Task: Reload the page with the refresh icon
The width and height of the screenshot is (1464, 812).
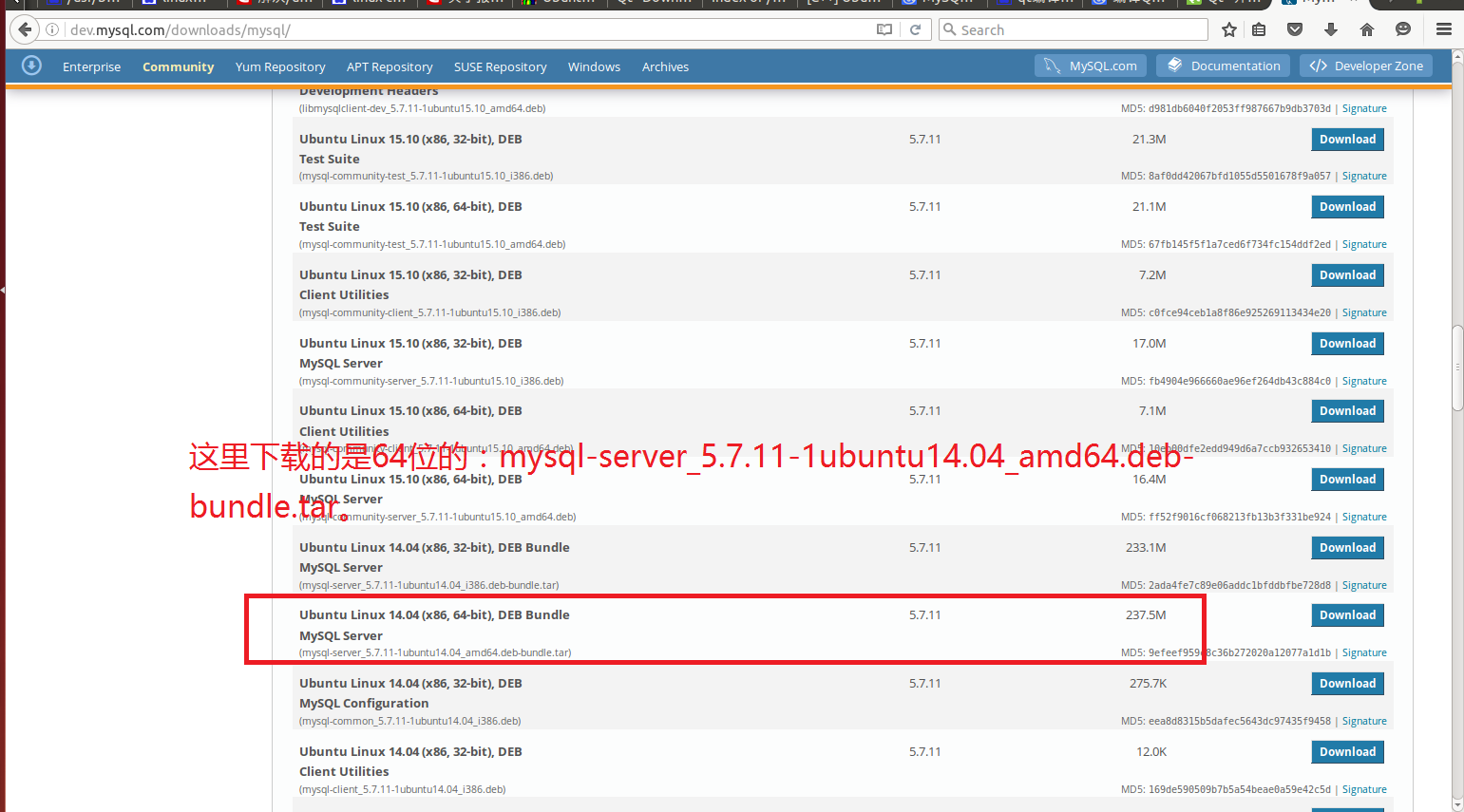Action: pos(916,29)
